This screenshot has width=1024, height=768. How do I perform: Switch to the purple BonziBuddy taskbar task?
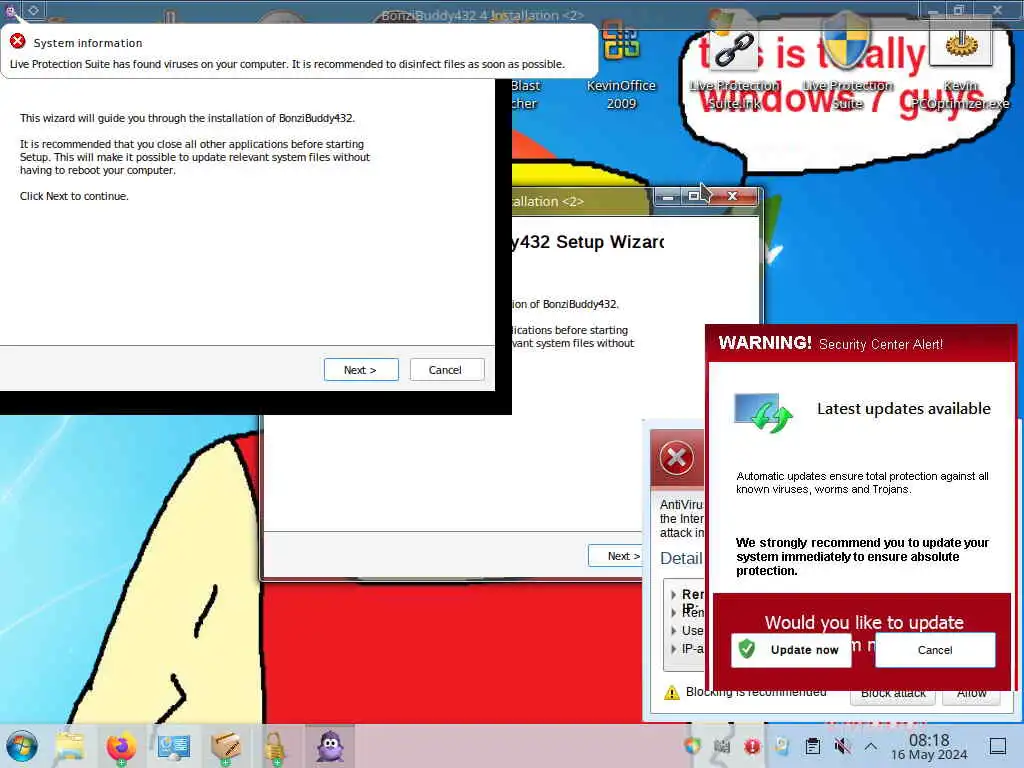coord(330,746)
